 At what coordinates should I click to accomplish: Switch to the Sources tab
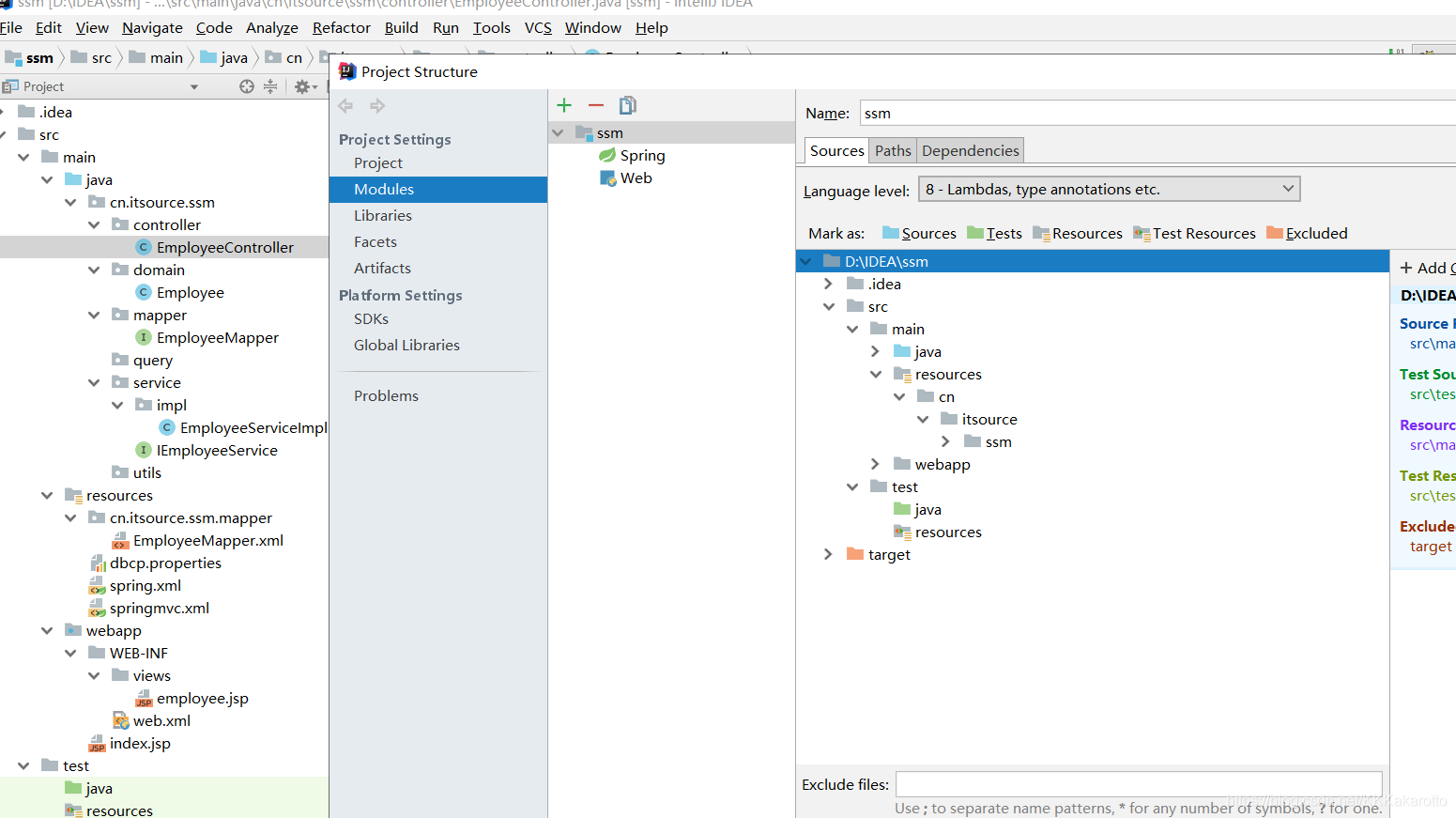pyautogui.click(x=836, y=150)
